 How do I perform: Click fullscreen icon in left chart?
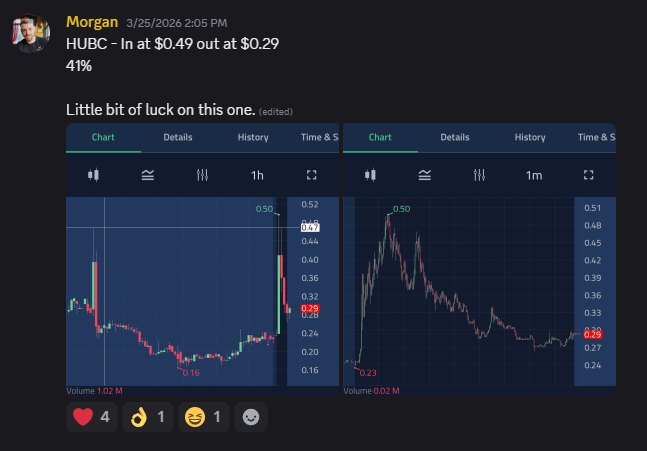312,175
